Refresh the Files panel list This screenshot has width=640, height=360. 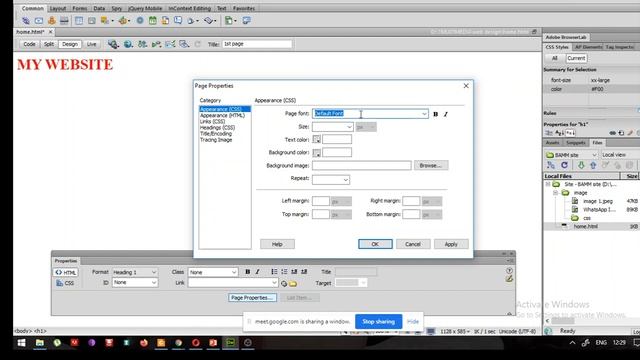tap(564, 165)
